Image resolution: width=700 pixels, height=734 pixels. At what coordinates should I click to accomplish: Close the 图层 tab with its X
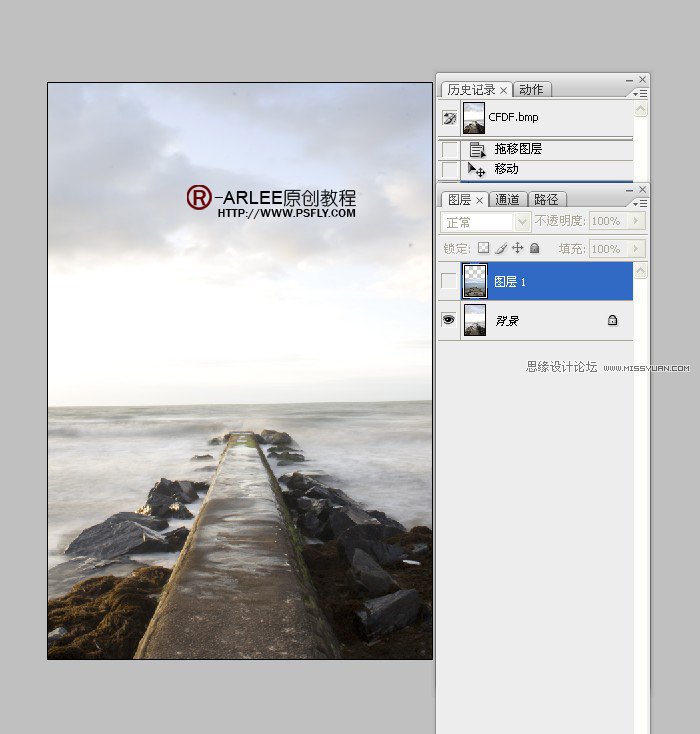tap(479, 200)
